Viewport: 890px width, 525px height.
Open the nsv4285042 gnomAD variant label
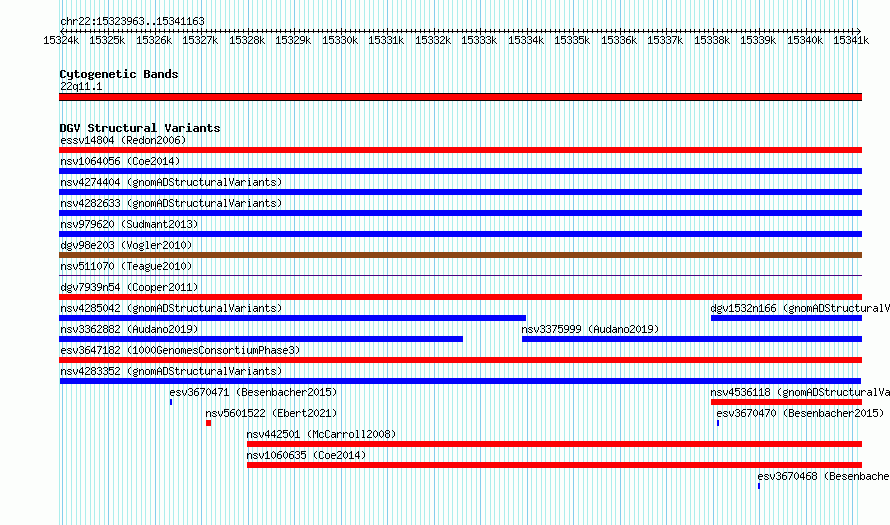point(171,308)
